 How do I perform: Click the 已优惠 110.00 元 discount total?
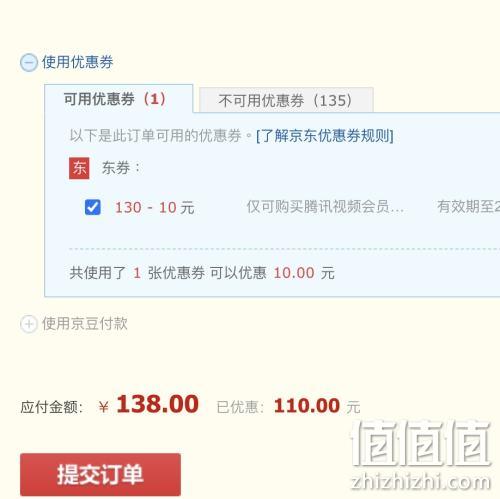(x=288, y=406)
